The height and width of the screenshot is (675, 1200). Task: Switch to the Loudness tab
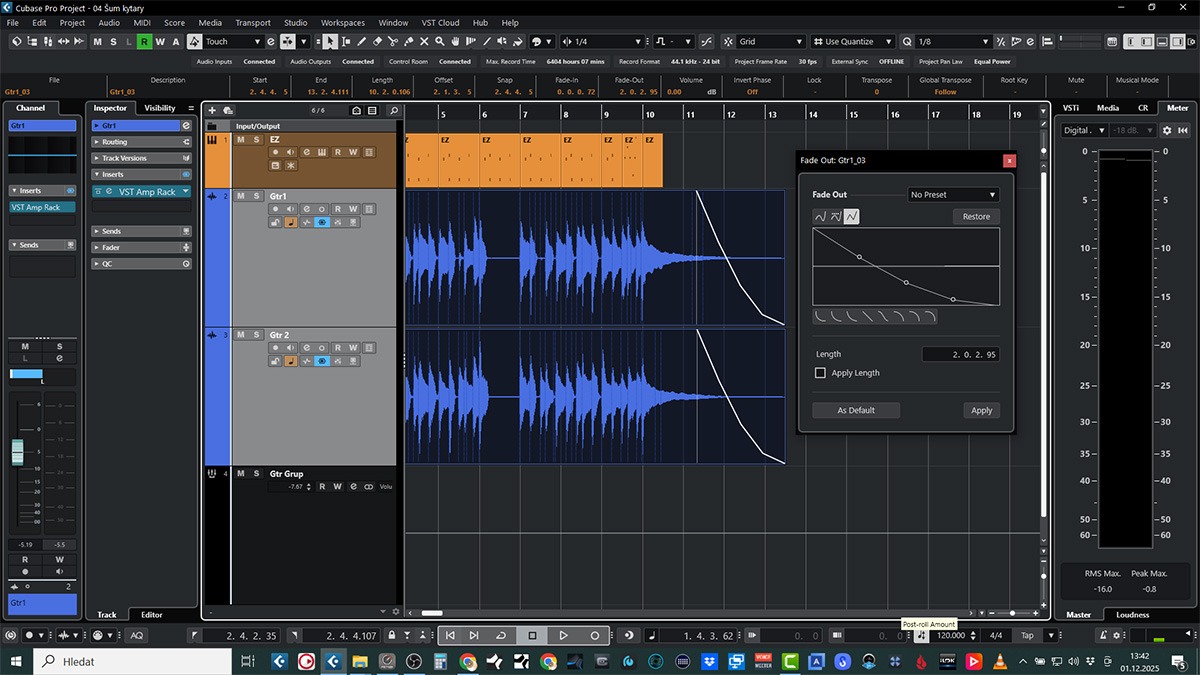coord(1132,615)
